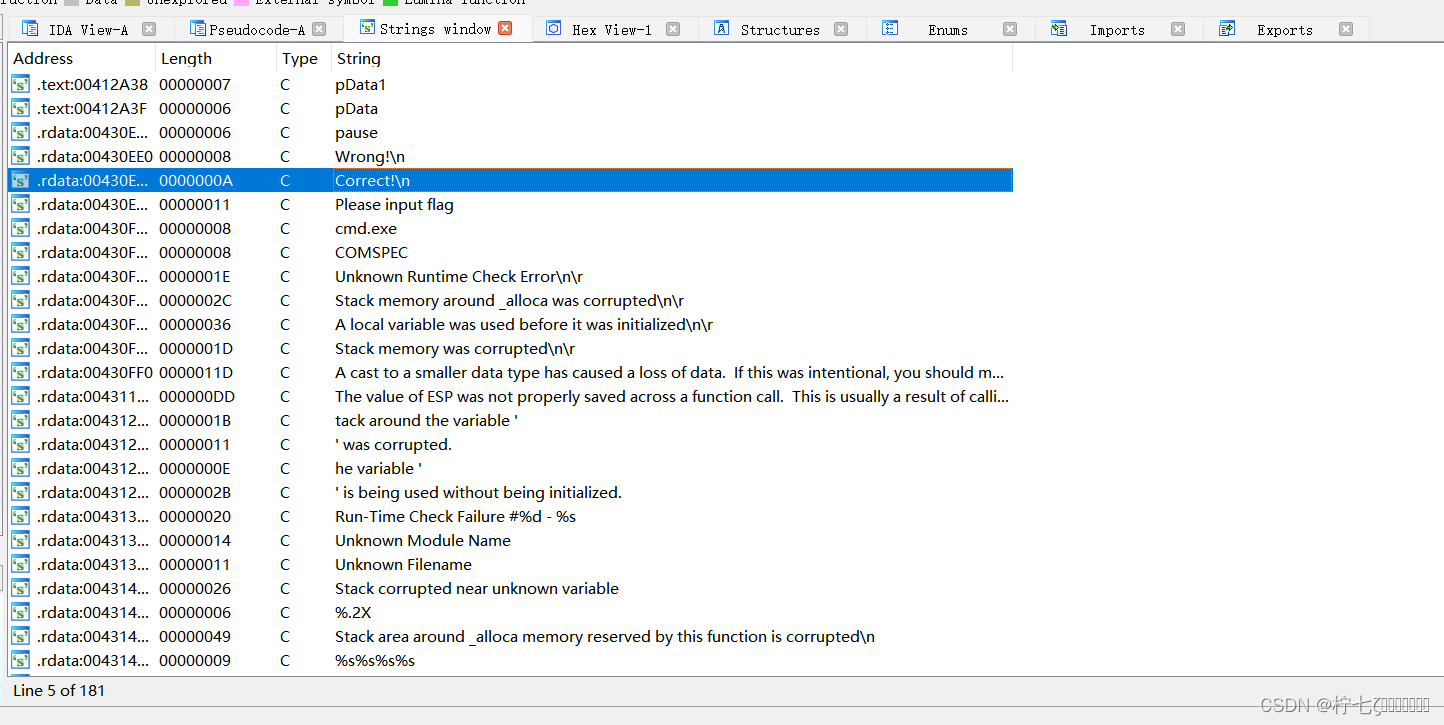Click the Exports tab icon
Viewport: 1444px width, 725px height.
point(1226,28)
